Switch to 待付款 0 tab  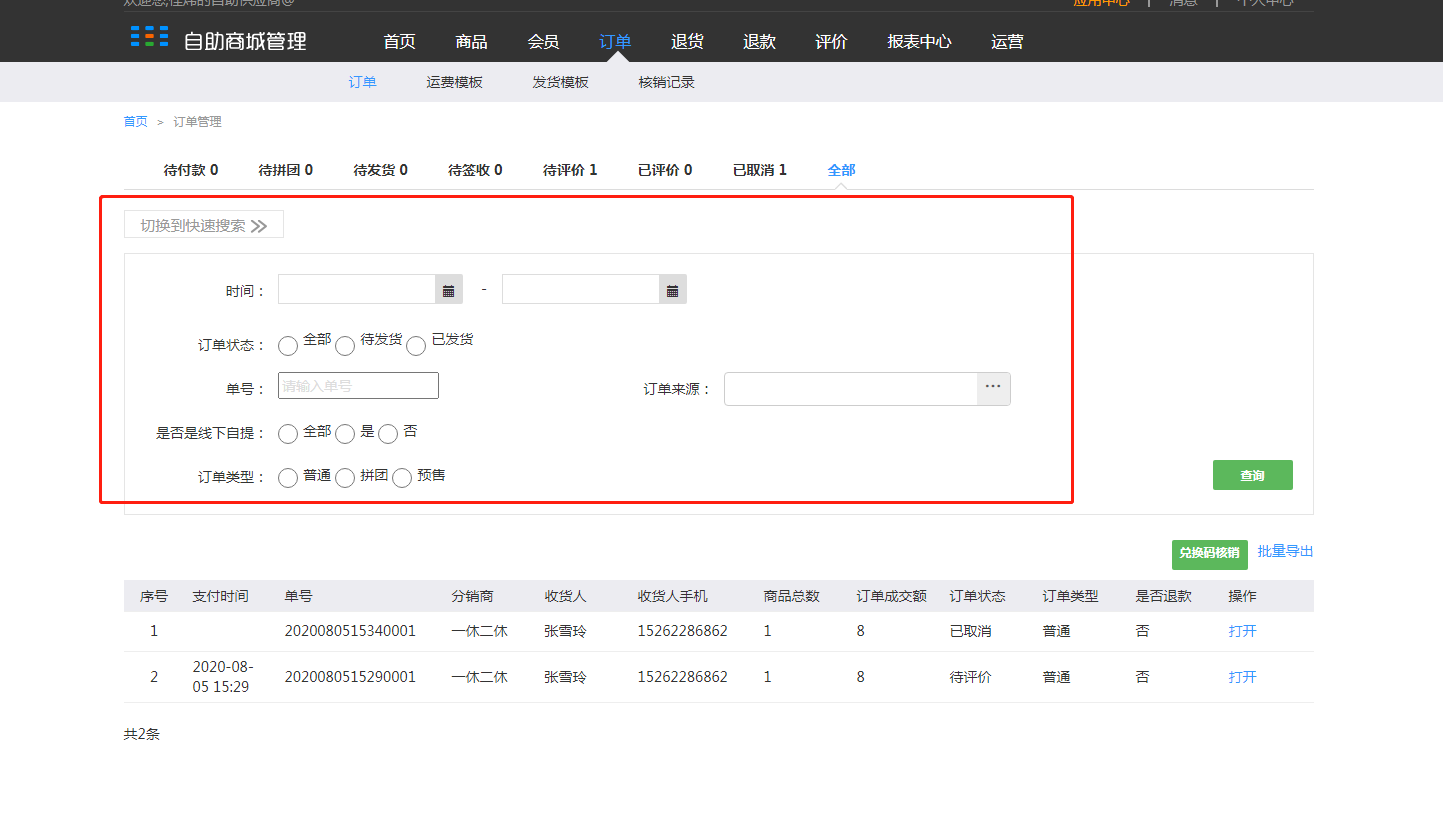click(191, 170)
